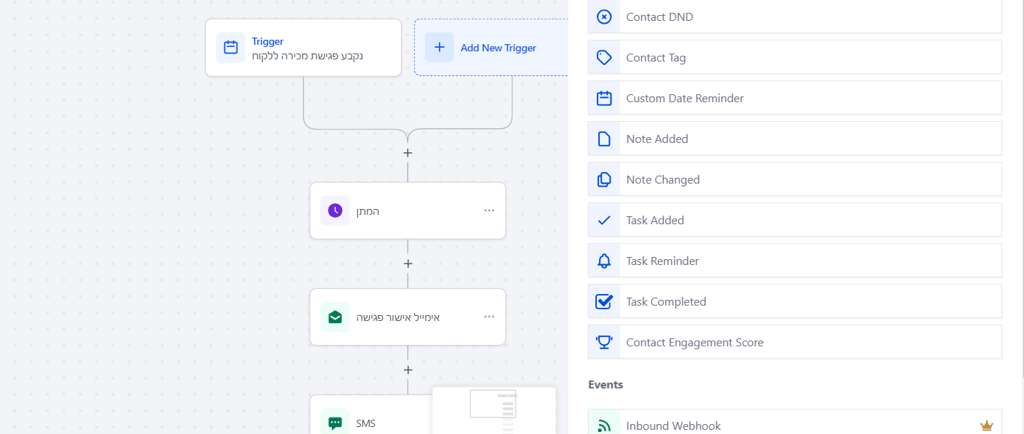Choose the Task Added trigger
1024x434 pixels.
[x=795, y=220]
